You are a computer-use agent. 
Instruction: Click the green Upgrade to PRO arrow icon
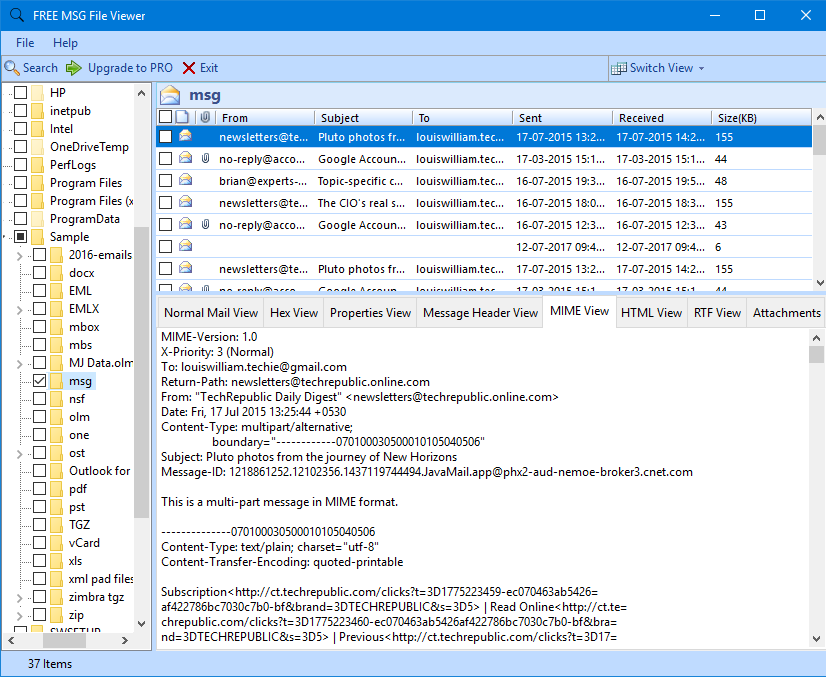pos(74,68)
